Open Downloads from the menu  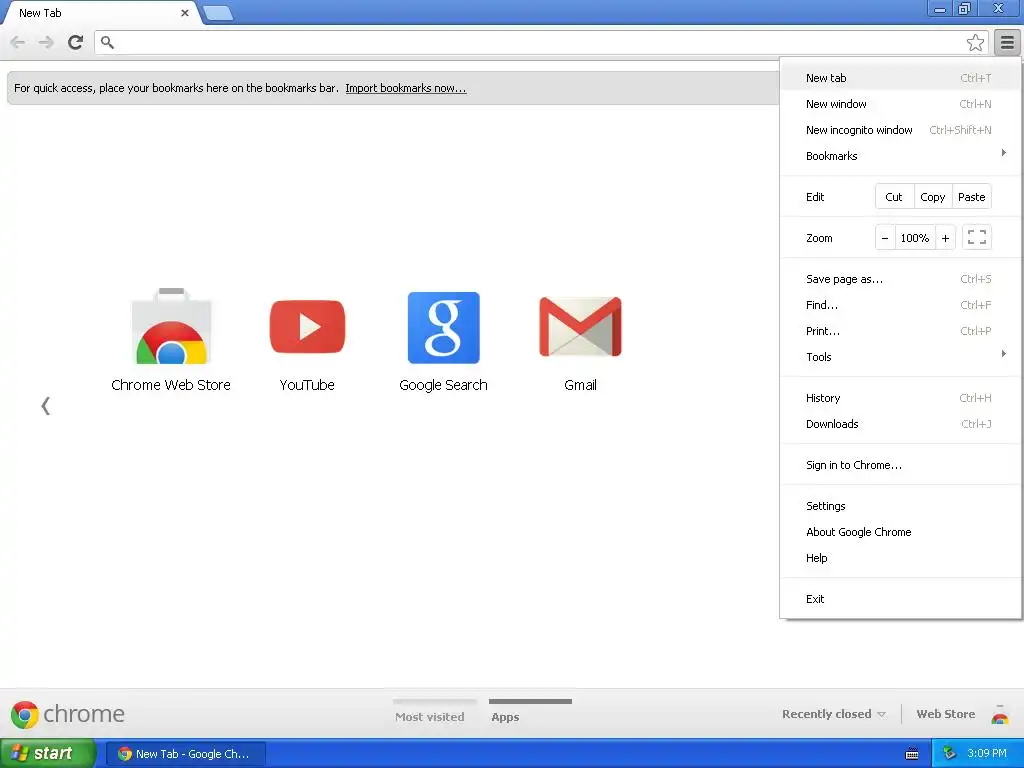[900, 424]
